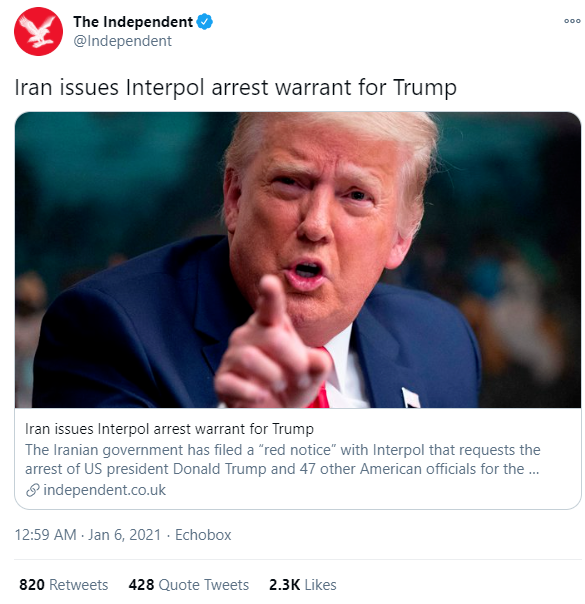585x604 pixels.
Task: View the 428 Quote Tweets list
Action: point(189,585)
